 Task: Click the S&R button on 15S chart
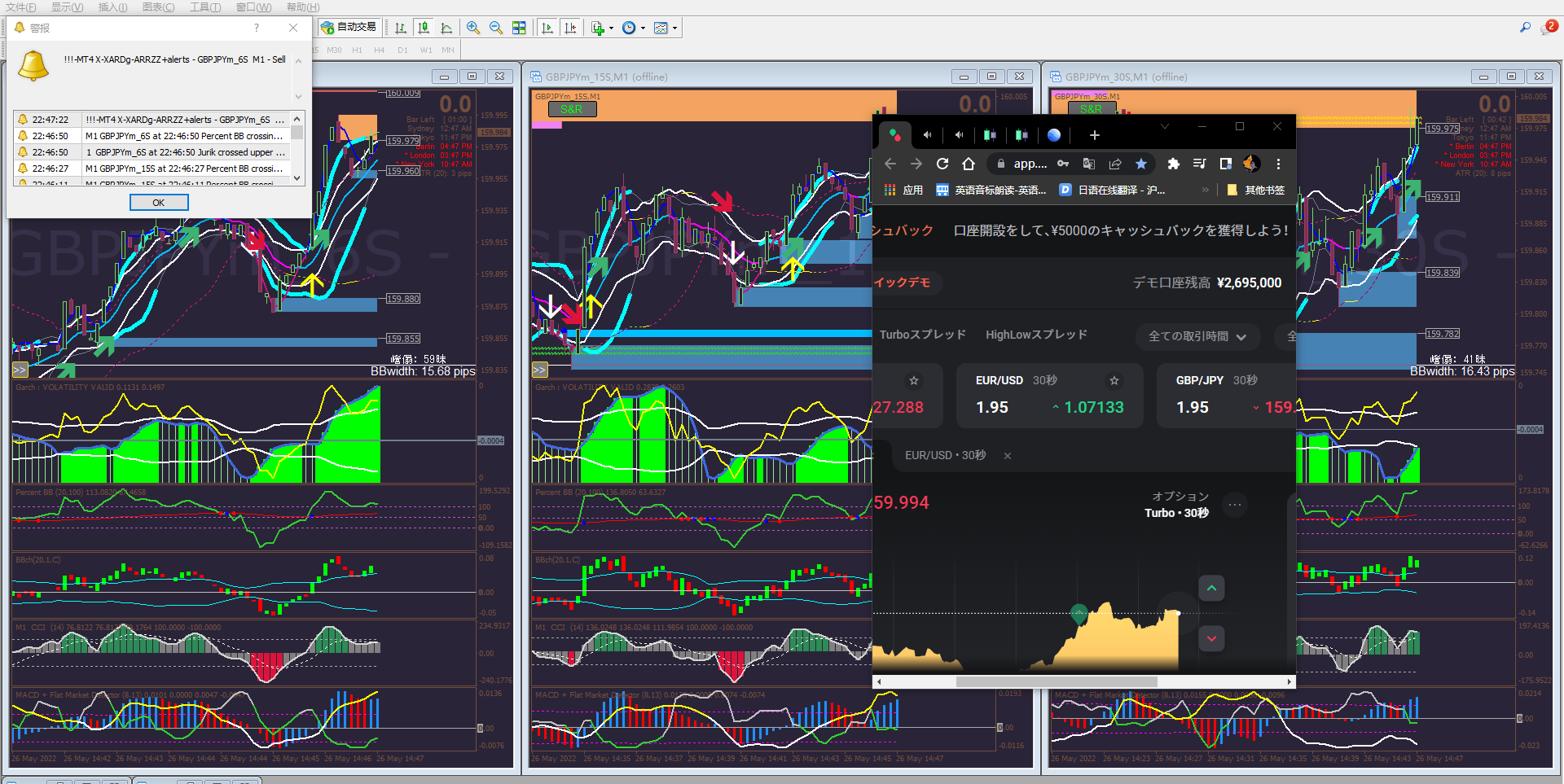tap(572, 109)
